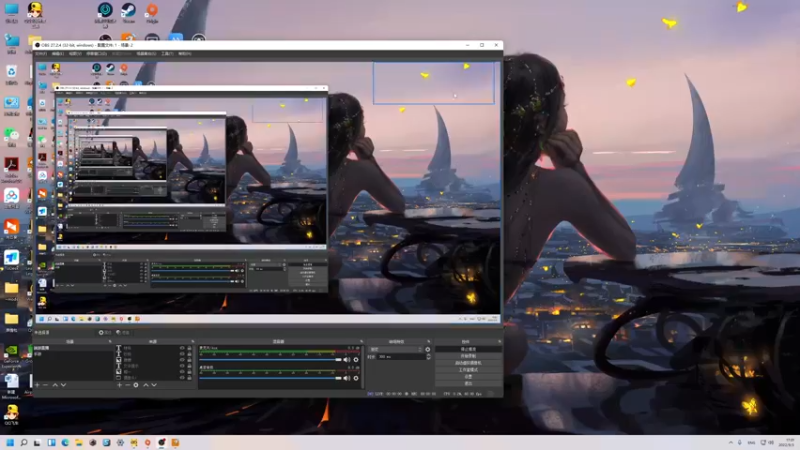This screenshot has width=800, height=450.
Task: Click the 麦克风/Aux volume slider
Action: [270, 360]
